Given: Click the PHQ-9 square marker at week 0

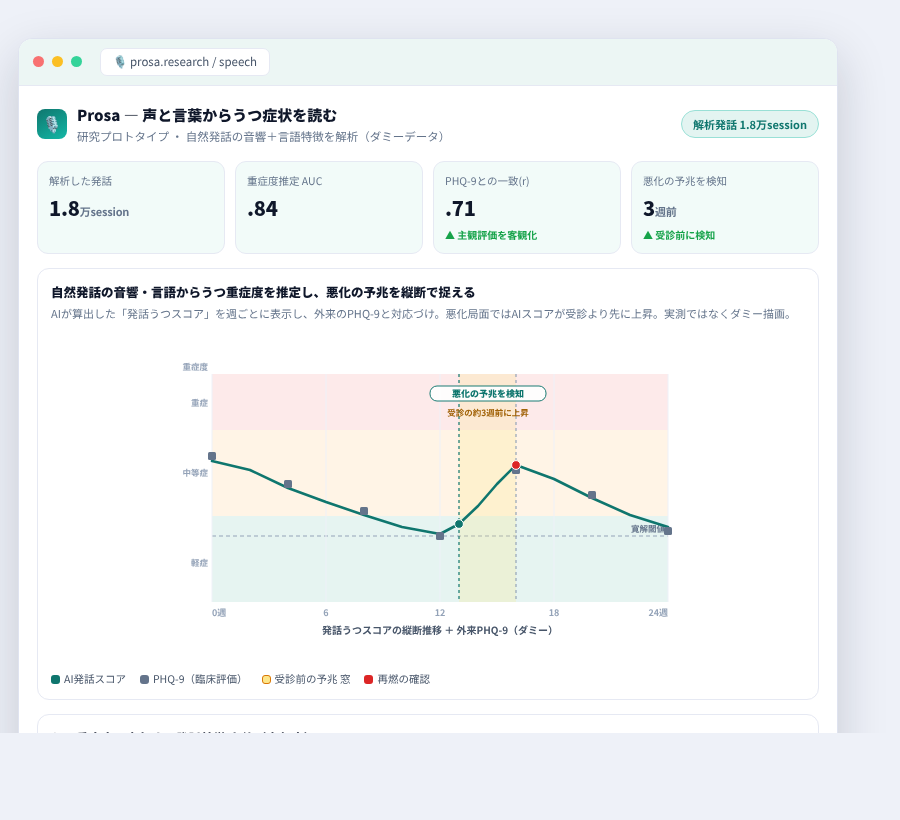Looking at the screenshot, I should click(212, 456).
